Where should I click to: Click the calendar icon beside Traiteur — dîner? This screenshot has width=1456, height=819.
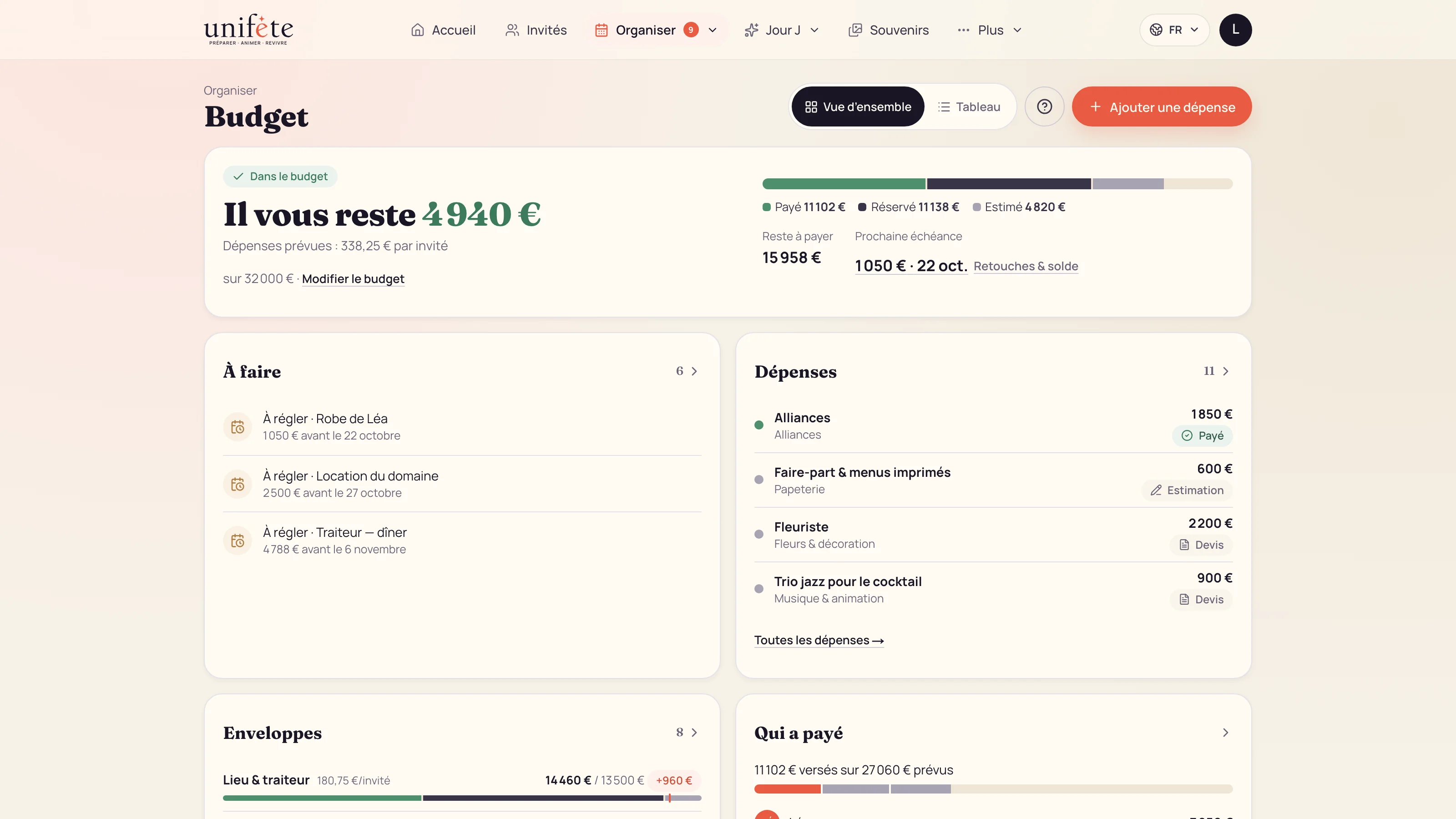click(238, 541)
